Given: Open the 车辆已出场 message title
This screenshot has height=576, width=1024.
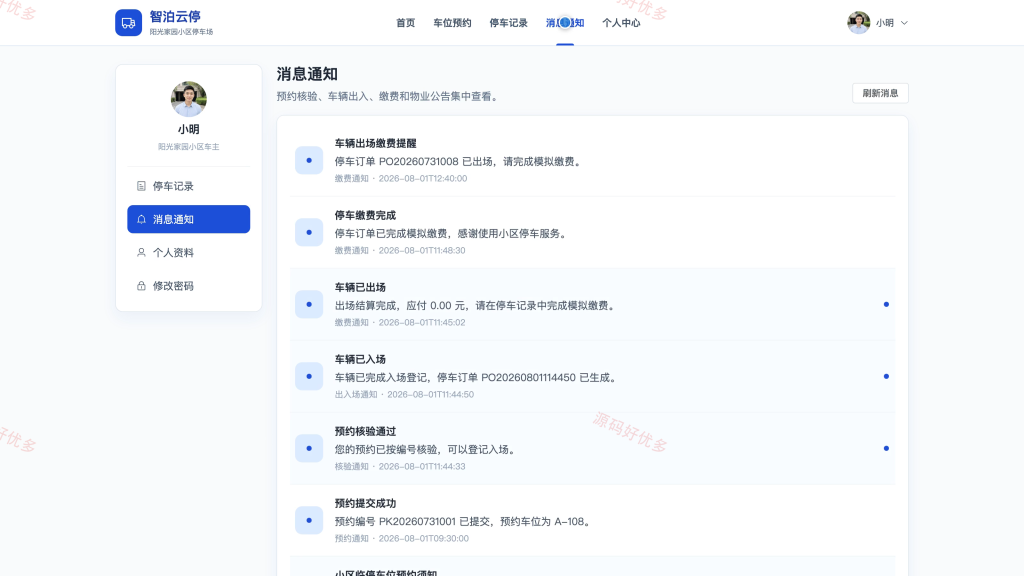Looking at the screenshot, I should 360,287.
